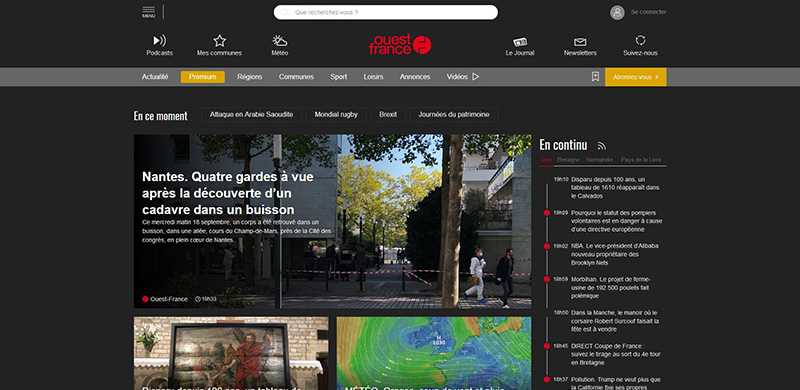The image size is (800, 390).
Task: Click the bookmark icon in navigation bar
Action: coord(595,77)
